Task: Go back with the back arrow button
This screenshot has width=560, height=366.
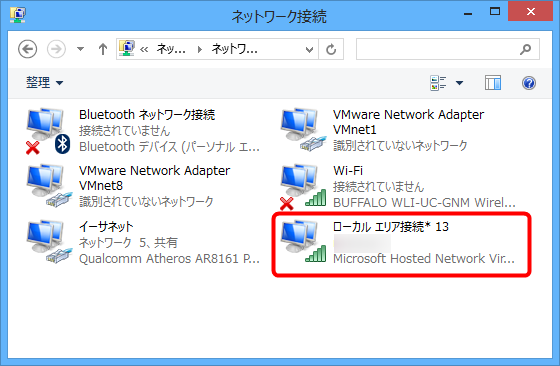Action: [28, 49]
